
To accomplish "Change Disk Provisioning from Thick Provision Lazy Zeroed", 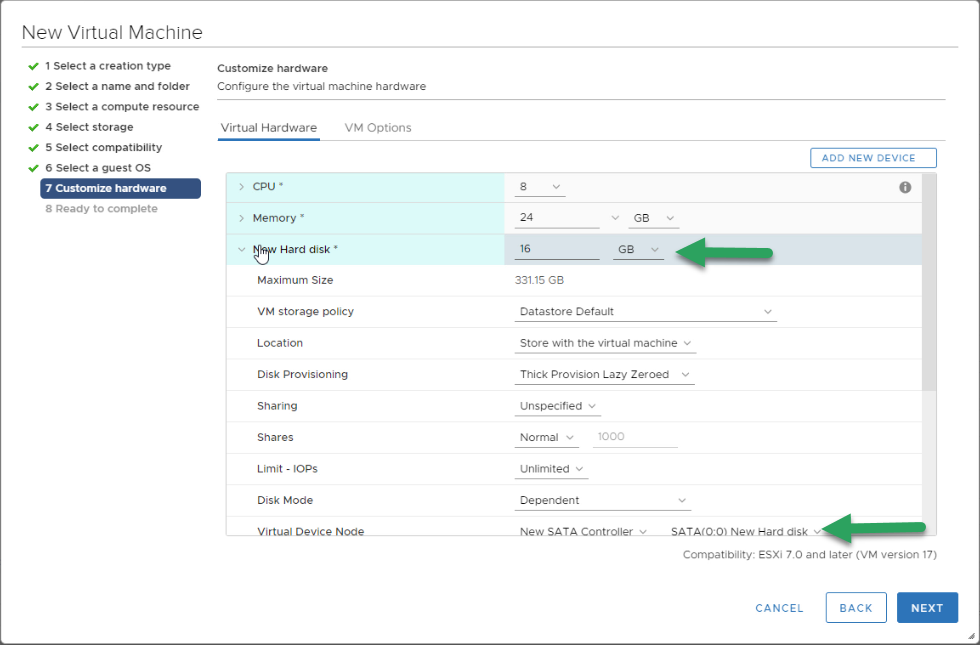I will tap(604, 374).
